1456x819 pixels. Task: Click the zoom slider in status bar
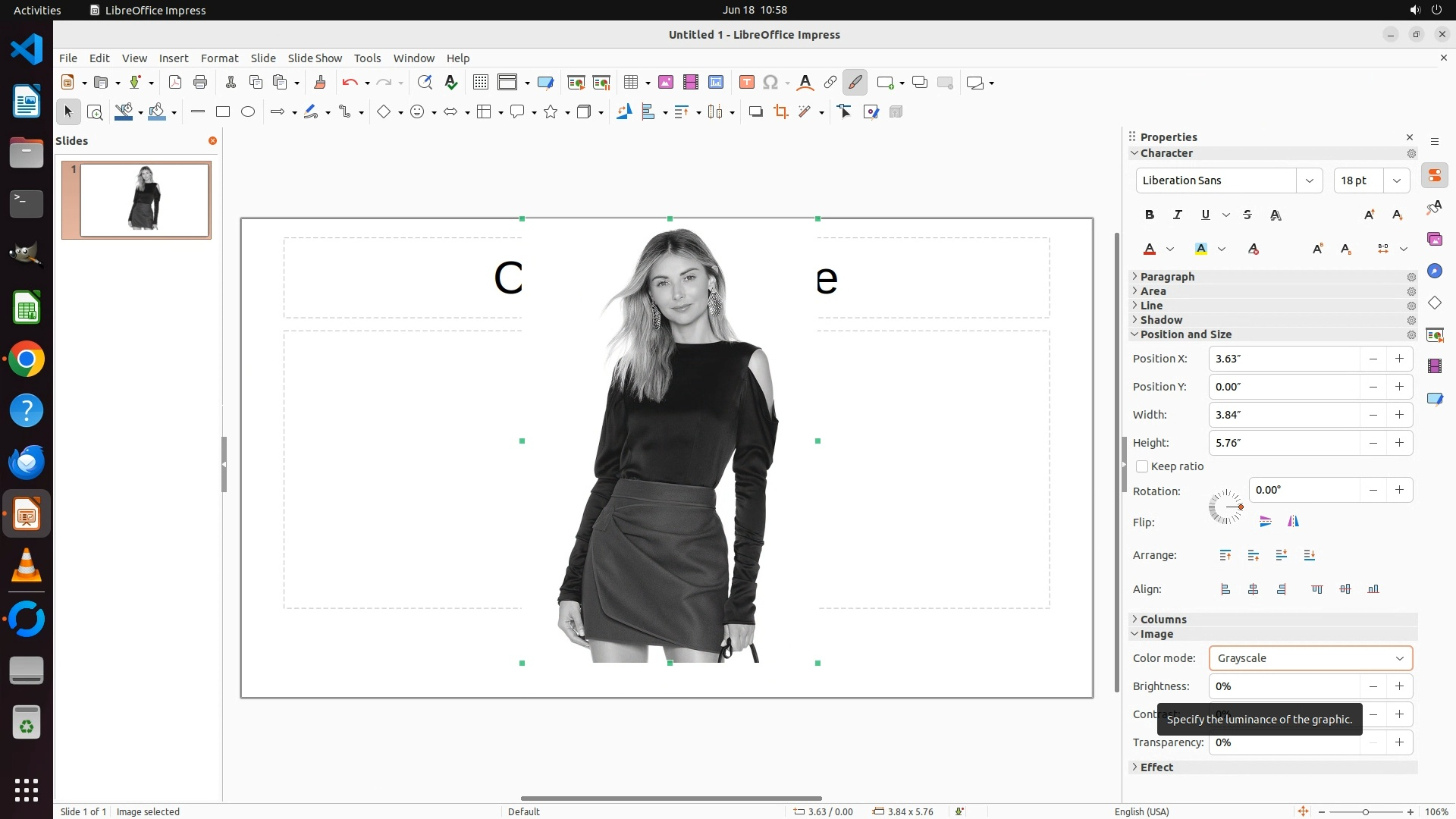click(1365, 811)
